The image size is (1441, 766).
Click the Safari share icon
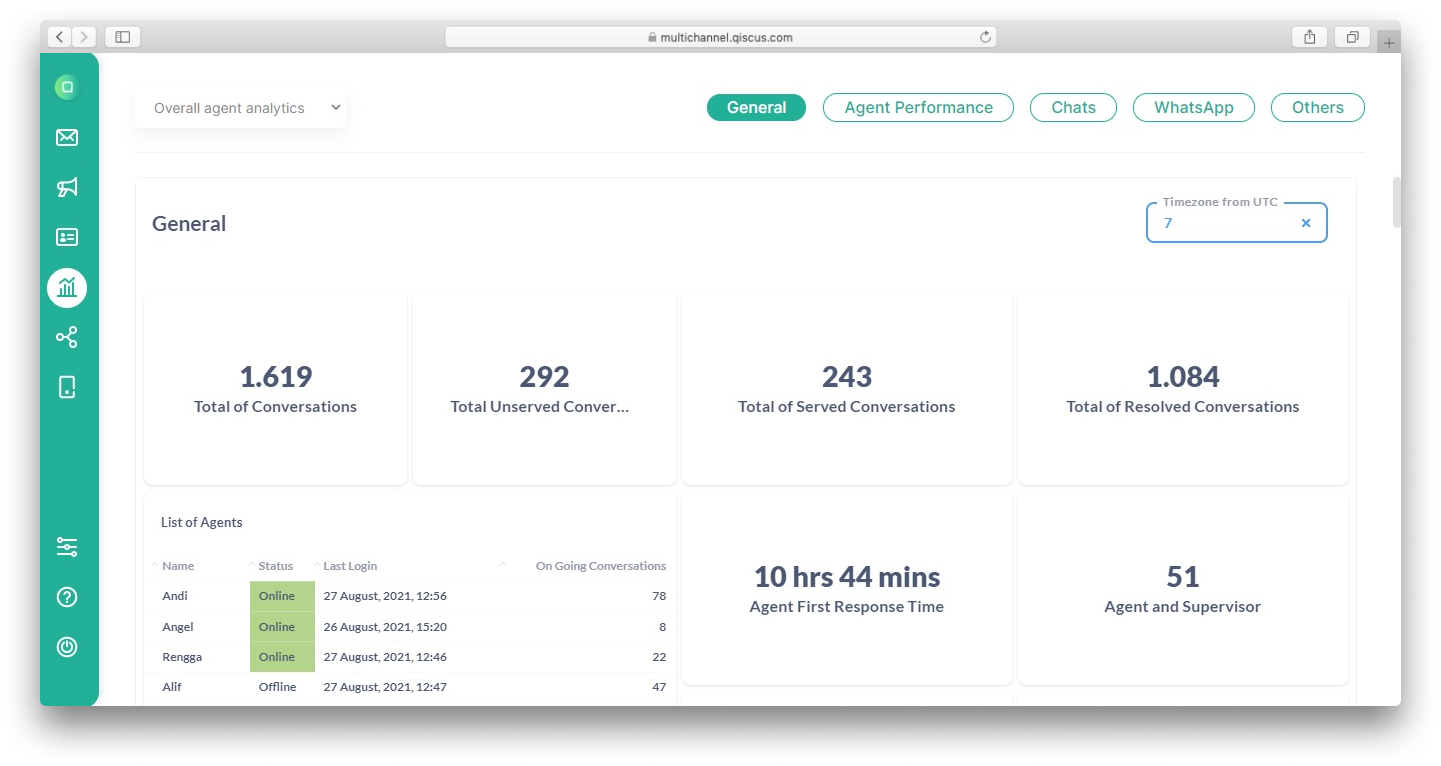[1310, 37]
